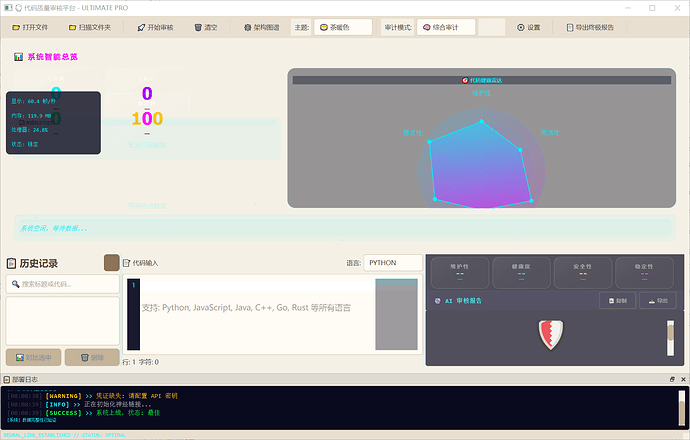Open 设置 (settings) in the toolbar
Screen dimensions: 690x440
(x=529, y=27)
